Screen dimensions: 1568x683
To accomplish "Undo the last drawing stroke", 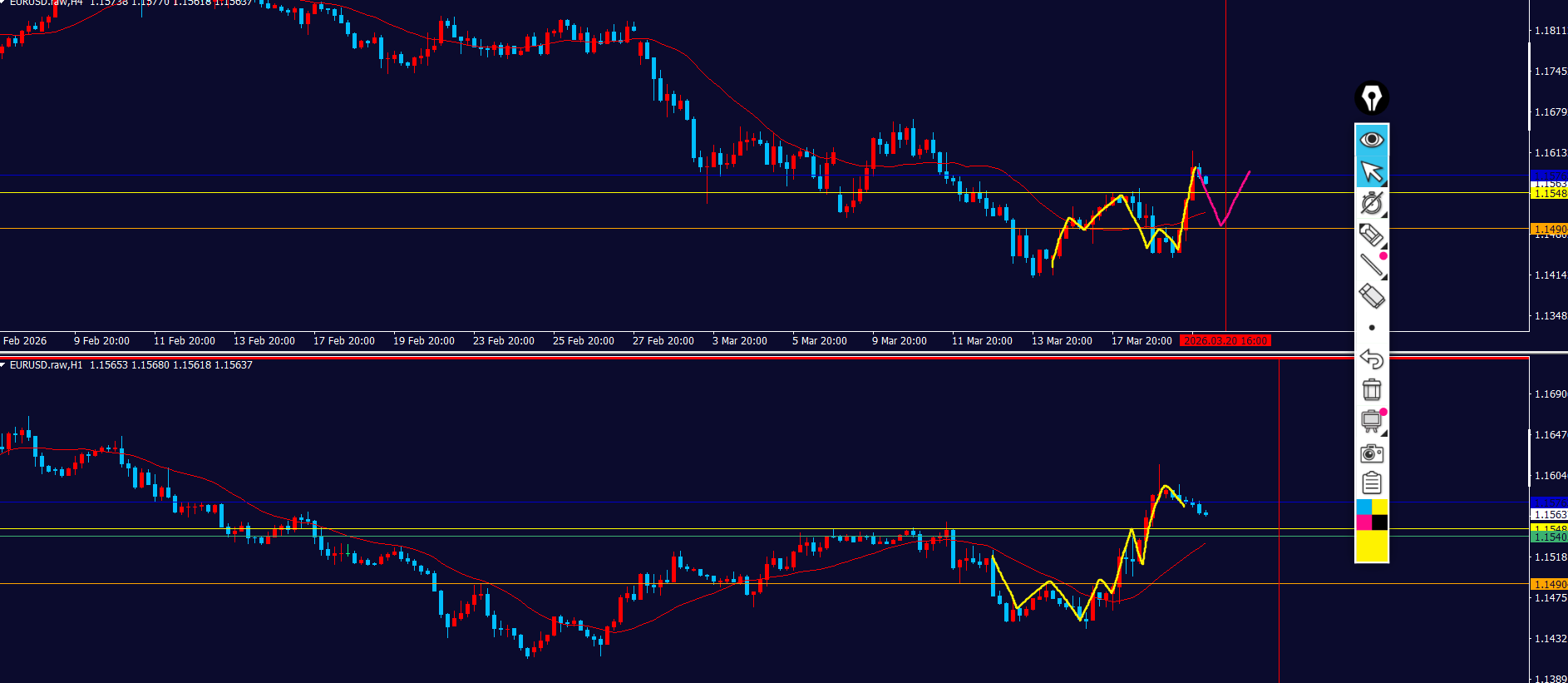I will [x=1371, y=359].
